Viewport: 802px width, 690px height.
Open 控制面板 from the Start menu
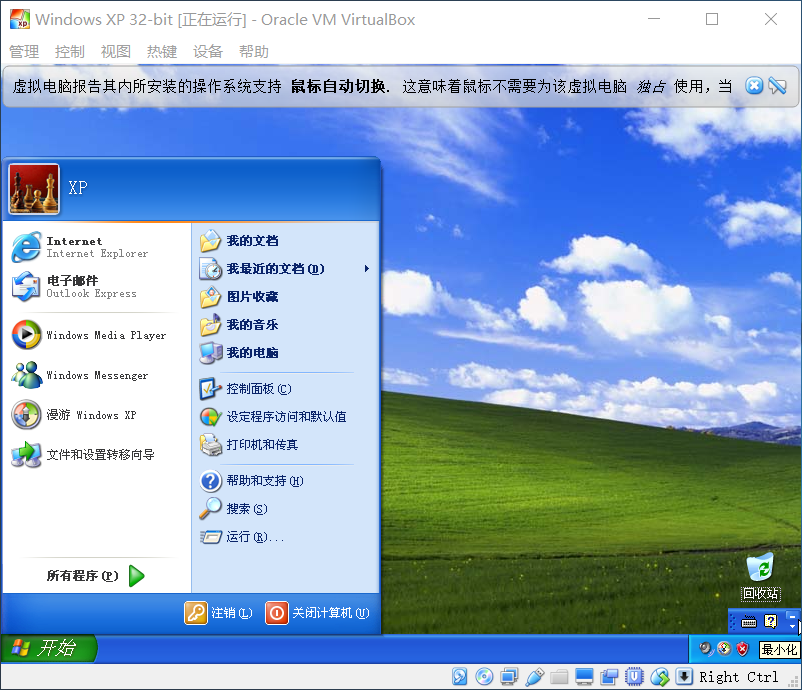(246, 389)
